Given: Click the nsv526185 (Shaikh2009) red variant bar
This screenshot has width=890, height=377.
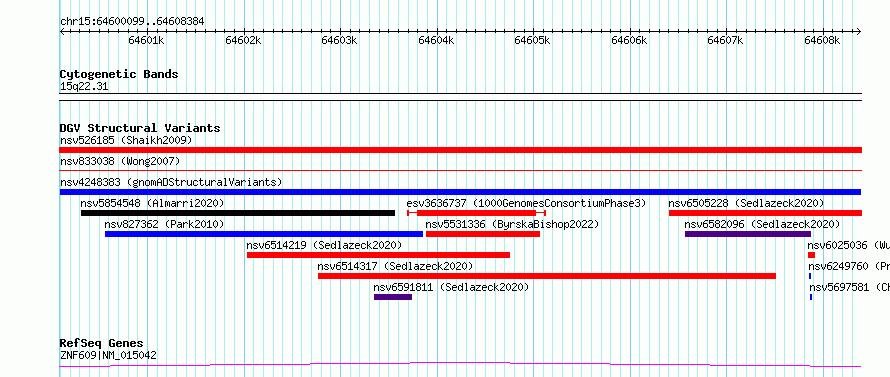Looking at the screenshot, I should pyautogui.click(x=460, y=150).
